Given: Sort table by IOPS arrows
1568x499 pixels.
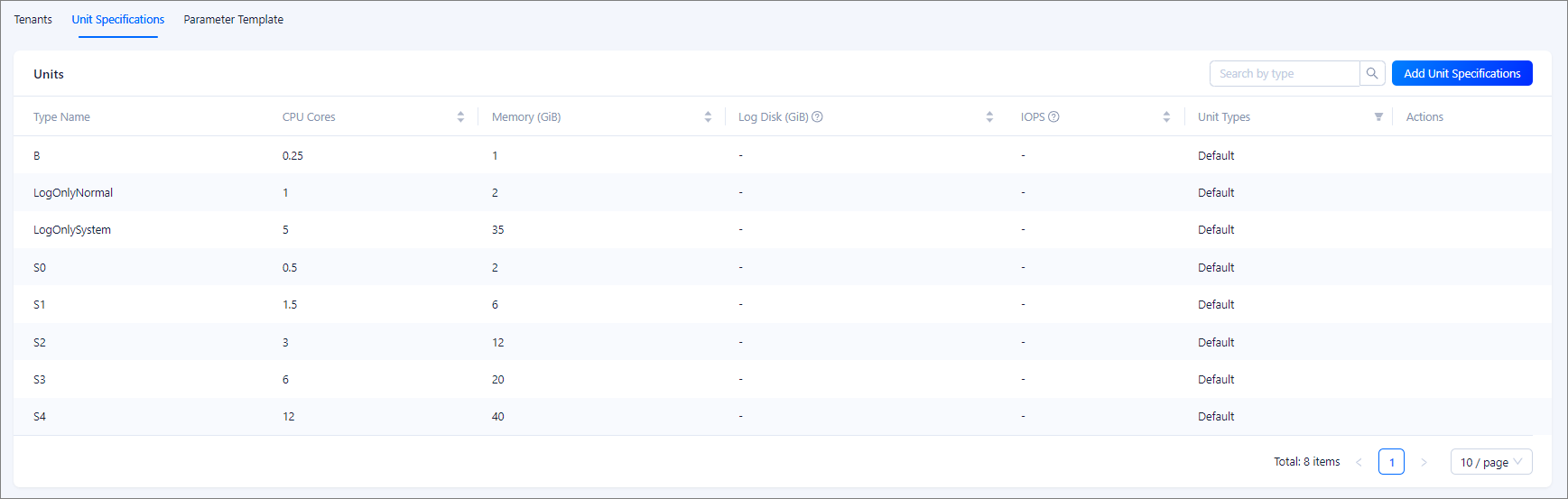Looking at the screenshot, I should click(1166, 117).
